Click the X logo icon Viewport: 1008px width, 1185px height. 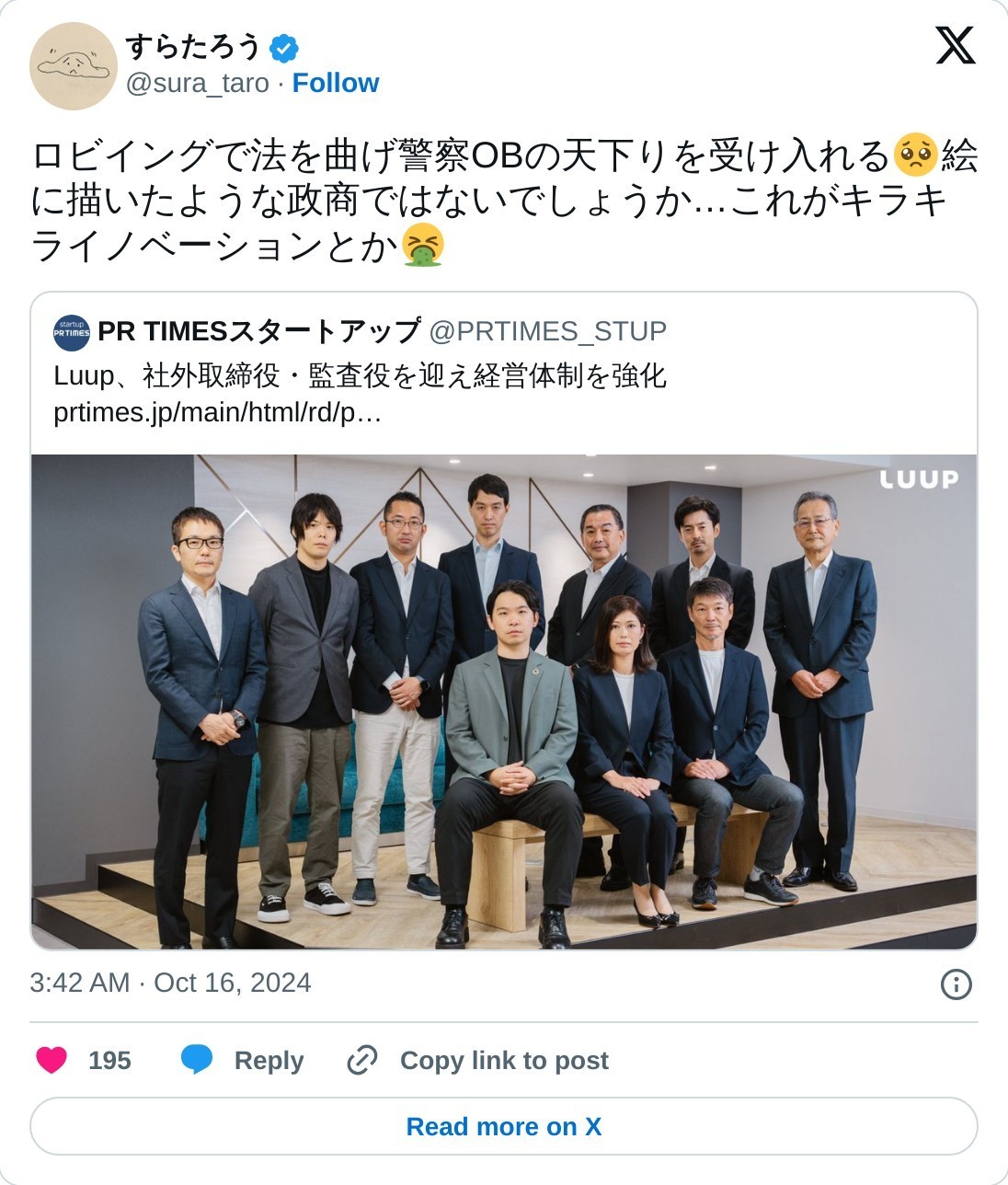pyautogui.click(x=955, y=45)
